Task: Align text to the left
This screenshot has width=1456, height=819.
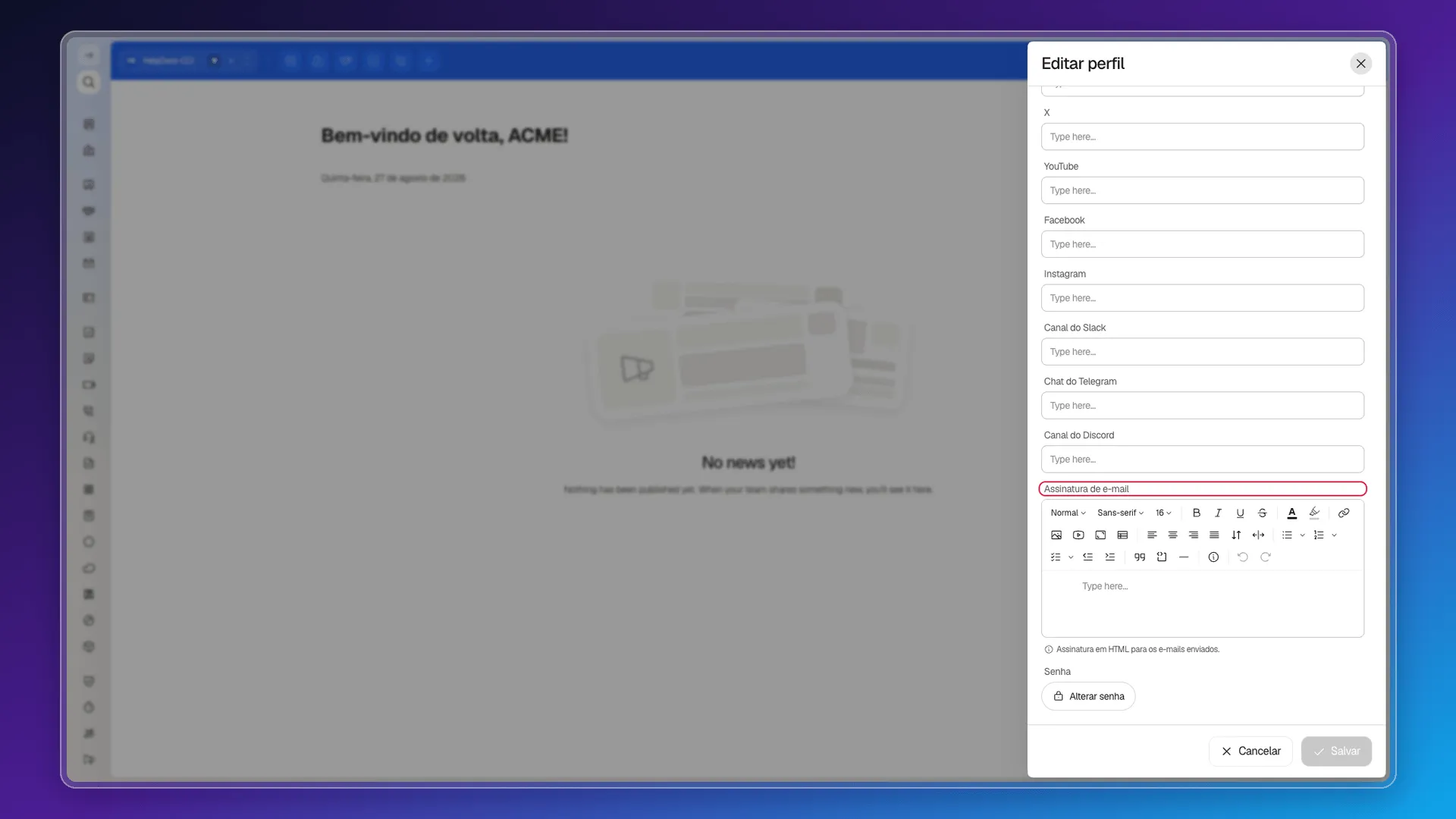Action: tap(1152, 535)
